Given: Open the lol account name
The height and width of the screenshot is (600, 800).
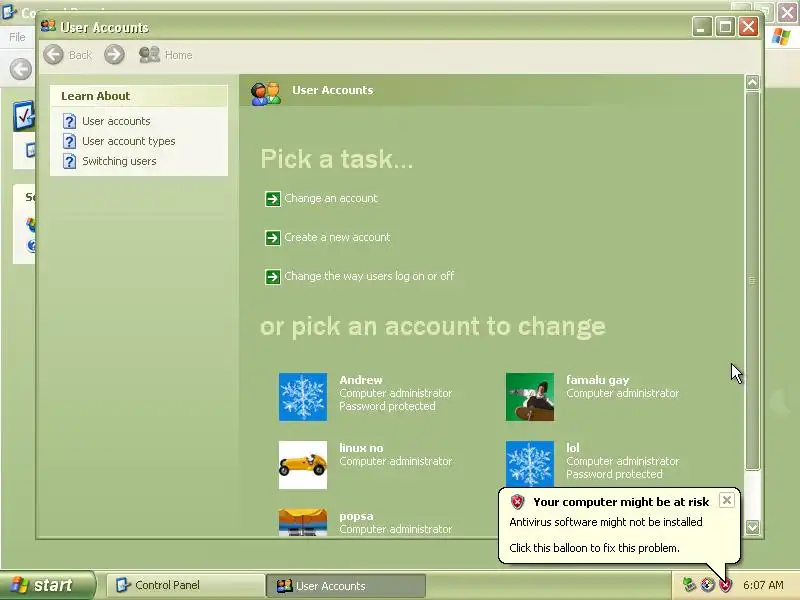Looking at the screenshot, I should click(x=572, y=448).
